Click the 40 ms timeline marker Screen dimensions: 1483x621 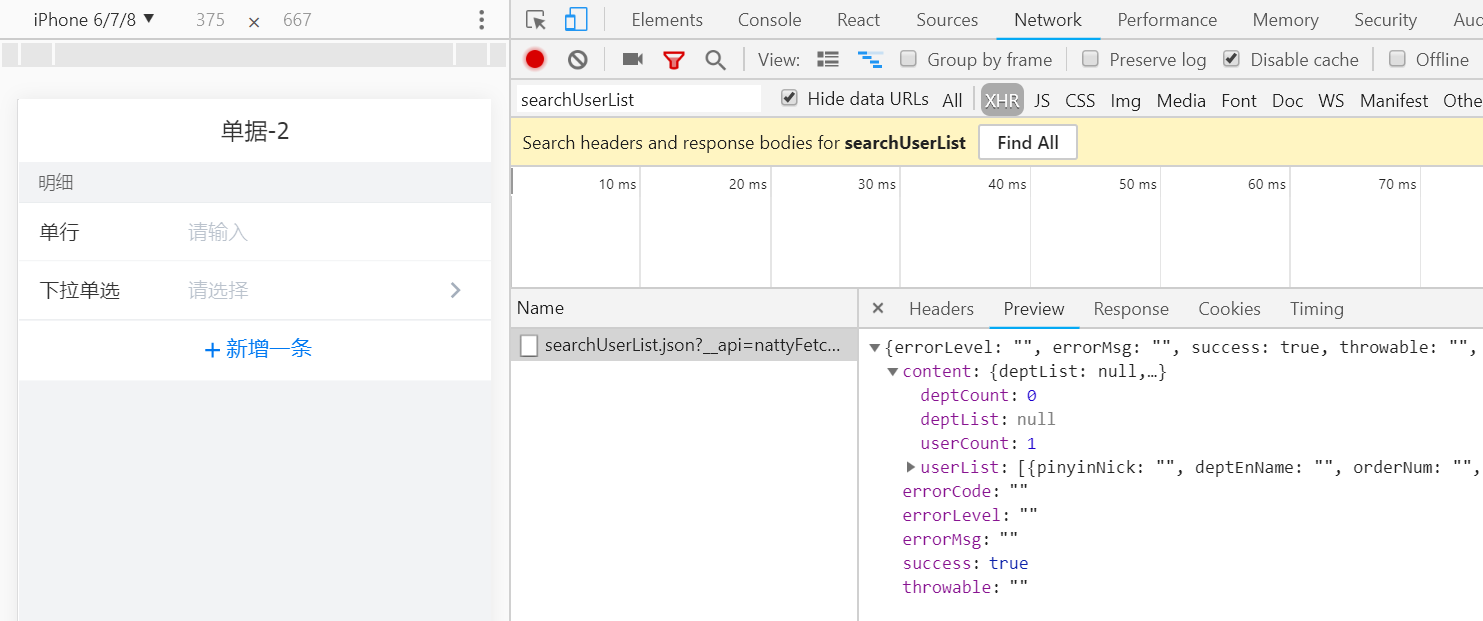pos(1007,184)
